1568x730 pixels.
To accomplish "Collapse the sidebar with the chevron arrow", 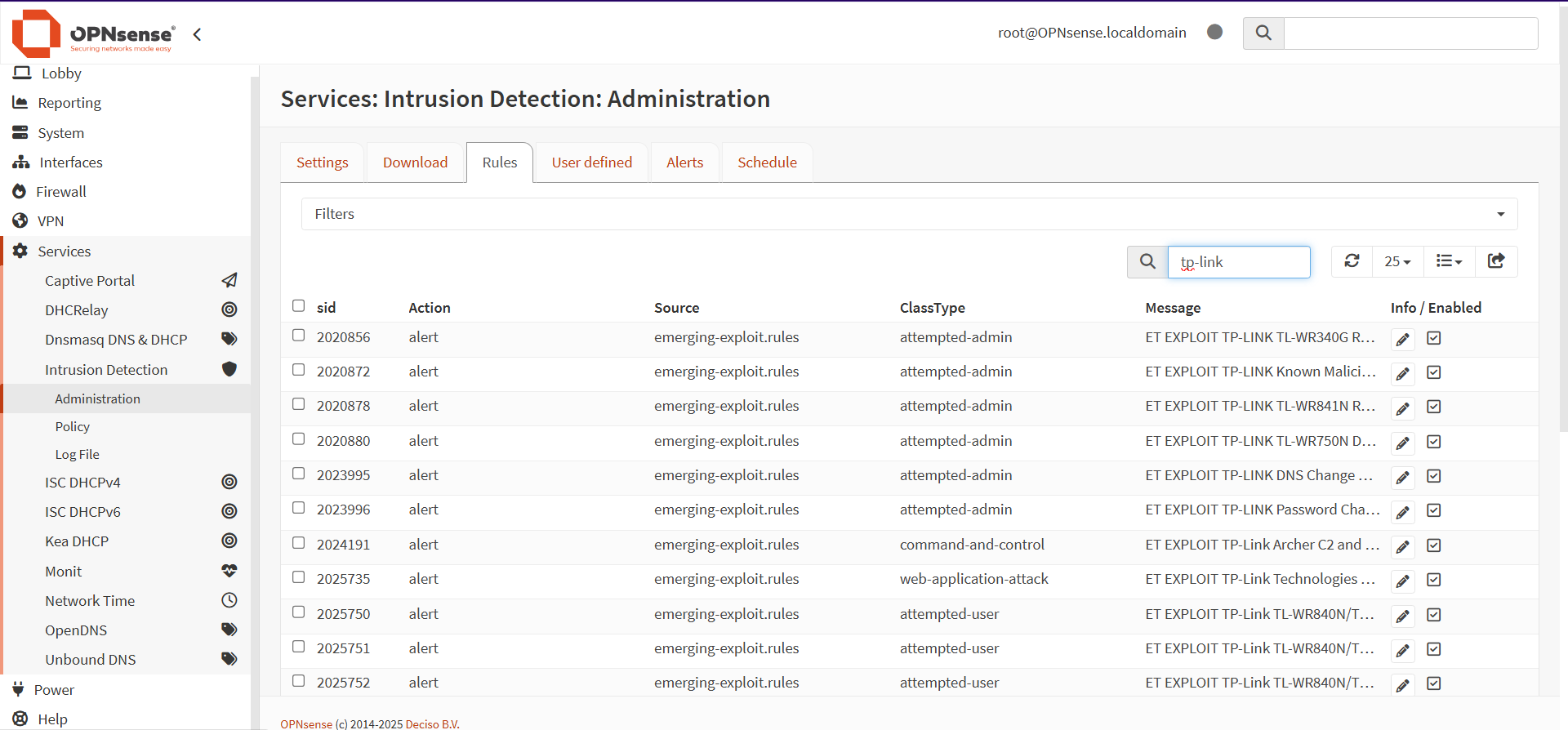I will click(x=197, y=34).
